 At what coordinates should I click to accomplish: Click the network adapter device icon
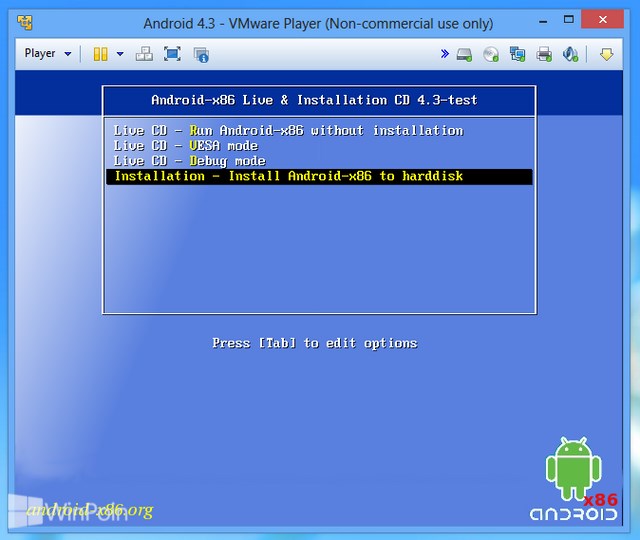click(518, 54)
